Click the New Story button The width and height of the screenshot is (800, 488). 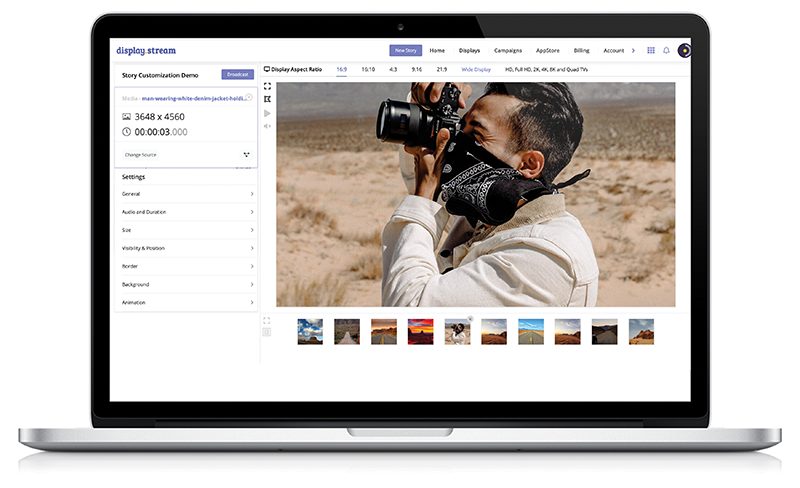click(x=406, y=51)
